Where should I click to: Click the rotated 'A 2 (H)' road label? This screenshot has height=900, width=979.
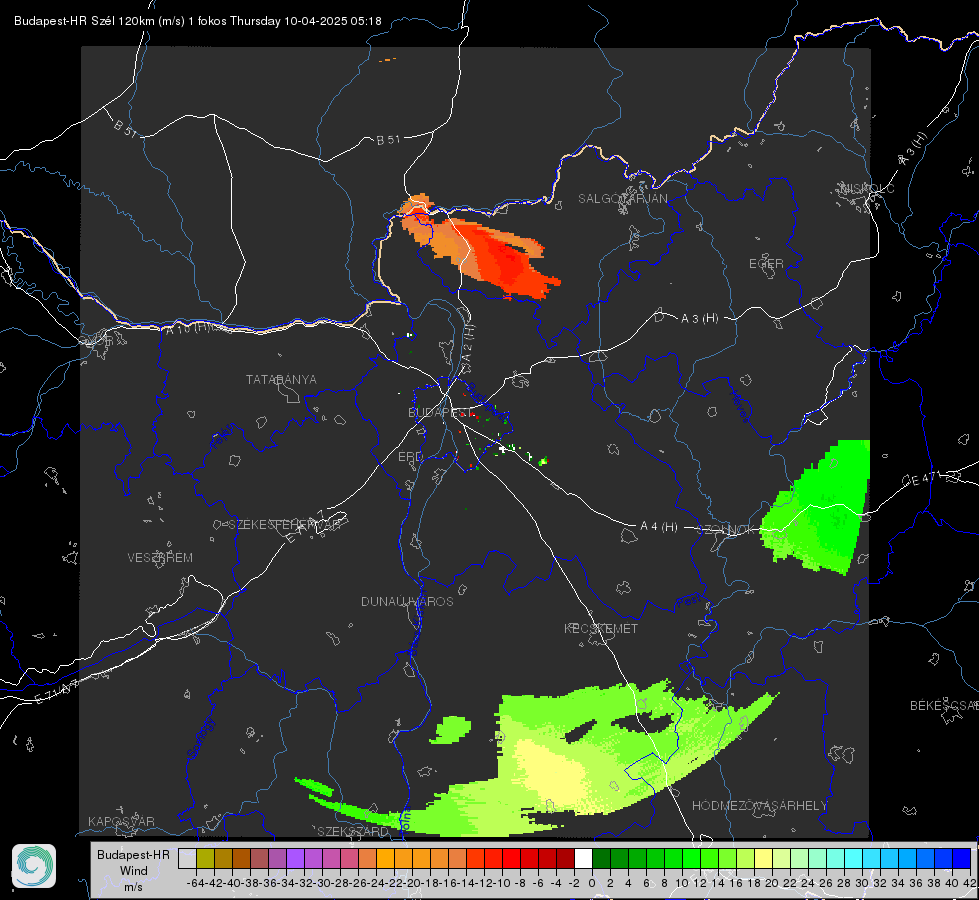468,342
